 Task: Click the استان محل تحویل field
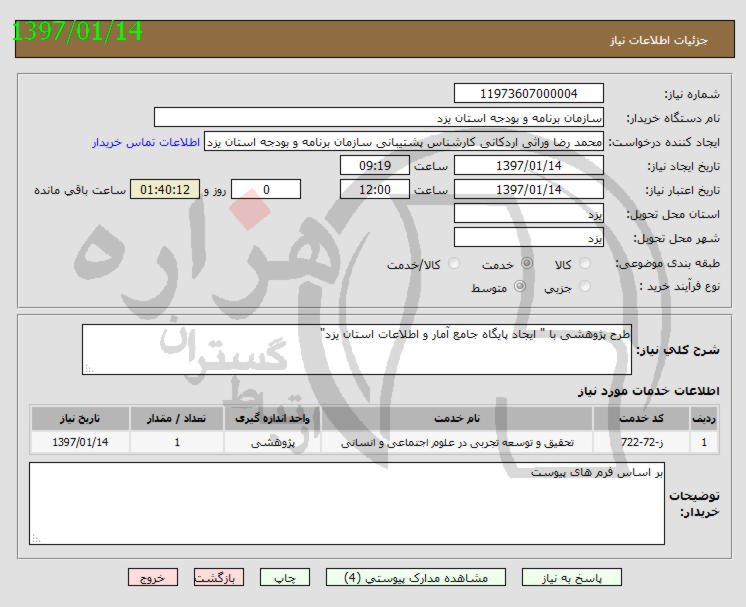(529, 213)
